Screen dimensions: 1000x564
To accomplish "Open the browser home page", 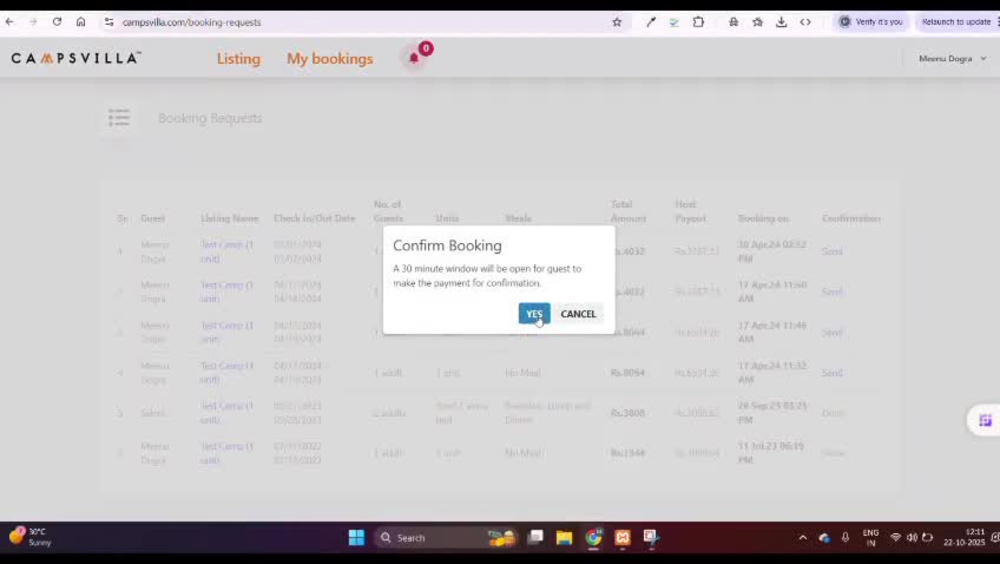I will click(x=81, y=22).
